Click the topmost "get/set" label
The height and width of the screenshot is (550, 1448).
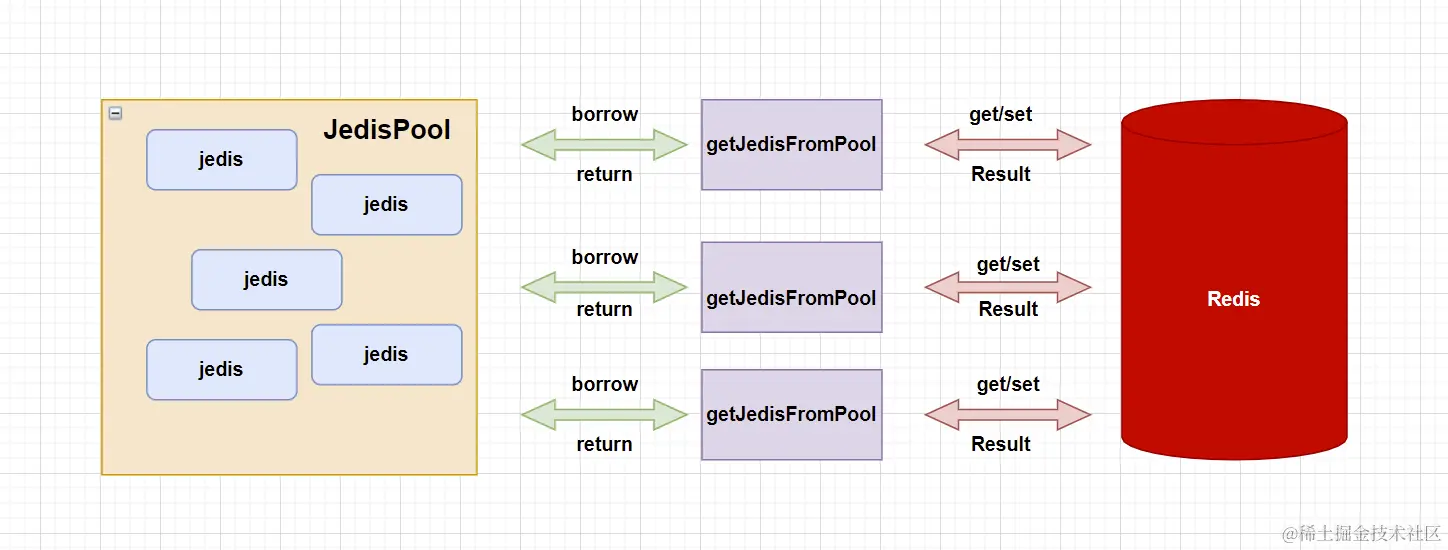tap(1001, 114)
